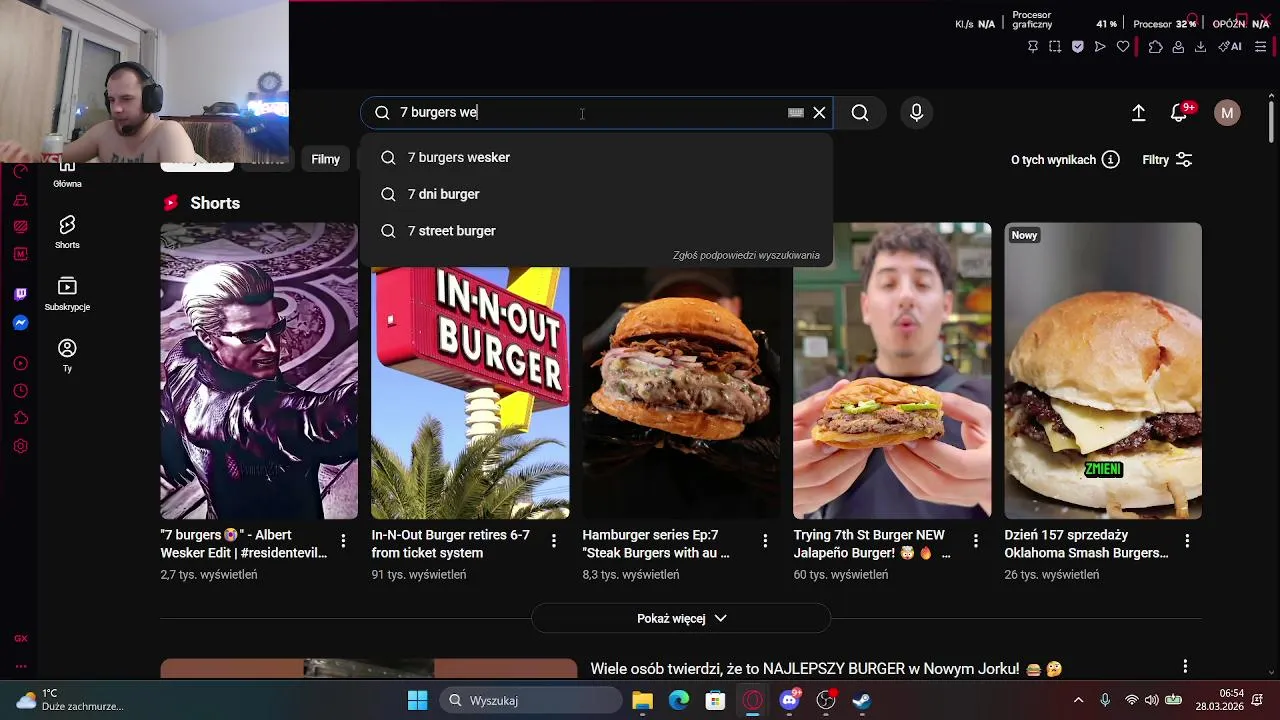Image resolution: width=1280 pixels, height=720 pixels.
Task: Open the Opera AI assistant button
Action: point(1230,47)
